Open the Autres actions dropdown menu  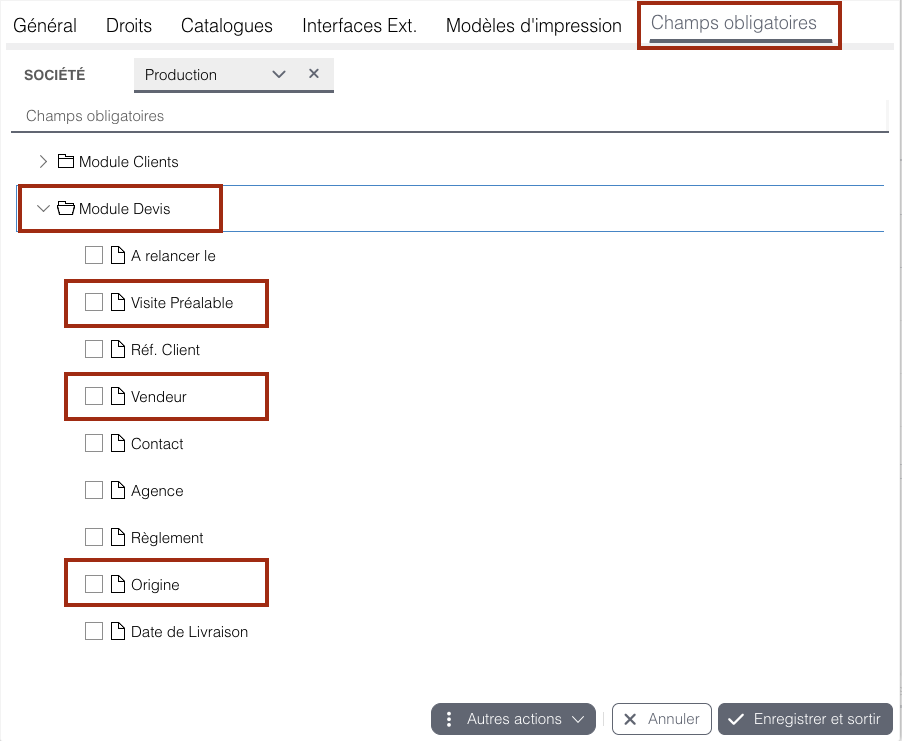click(513, 719)
